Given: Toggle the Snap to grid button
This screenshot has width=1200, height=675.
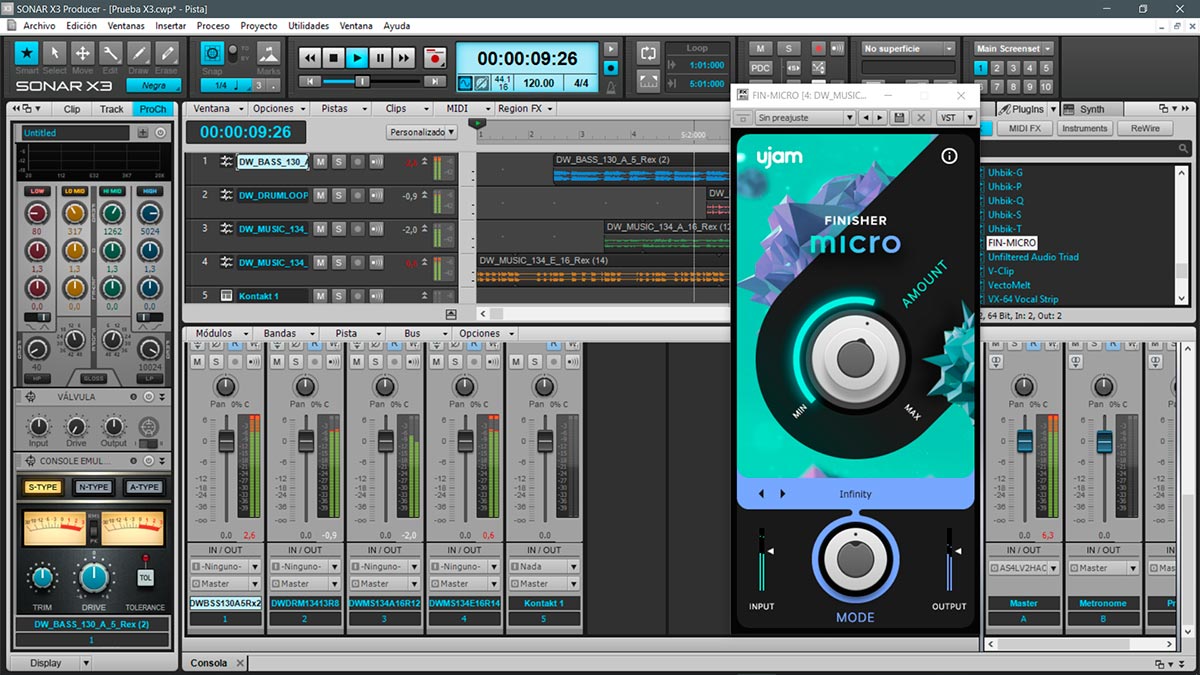Looking at the screenshot, I should (x=212, y=53).
